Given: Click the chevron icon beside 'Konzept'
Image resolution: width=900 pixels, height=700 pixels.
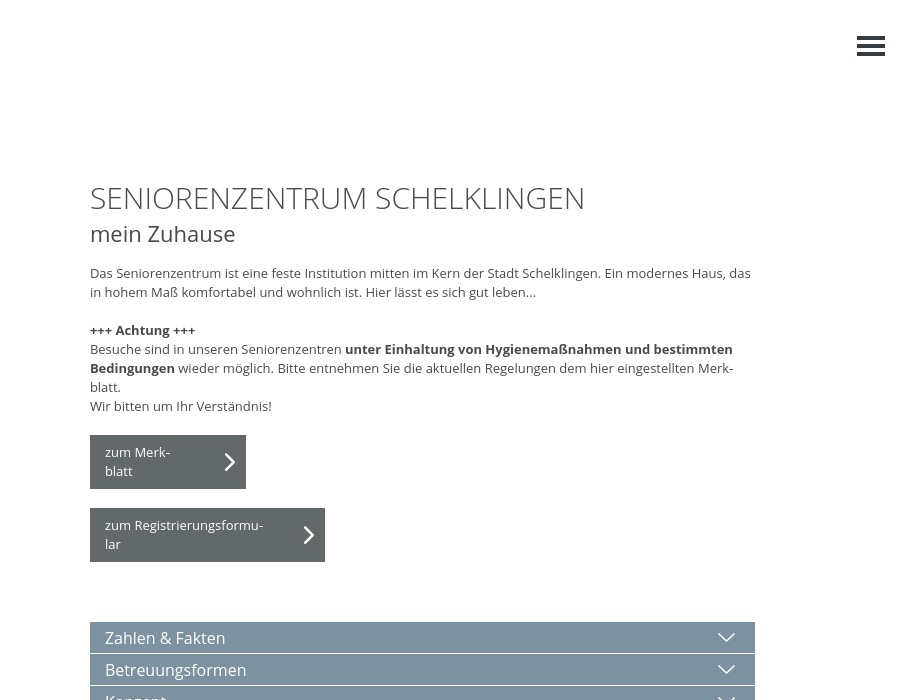Looking at the screenshot, I should [x=726, y=695].
